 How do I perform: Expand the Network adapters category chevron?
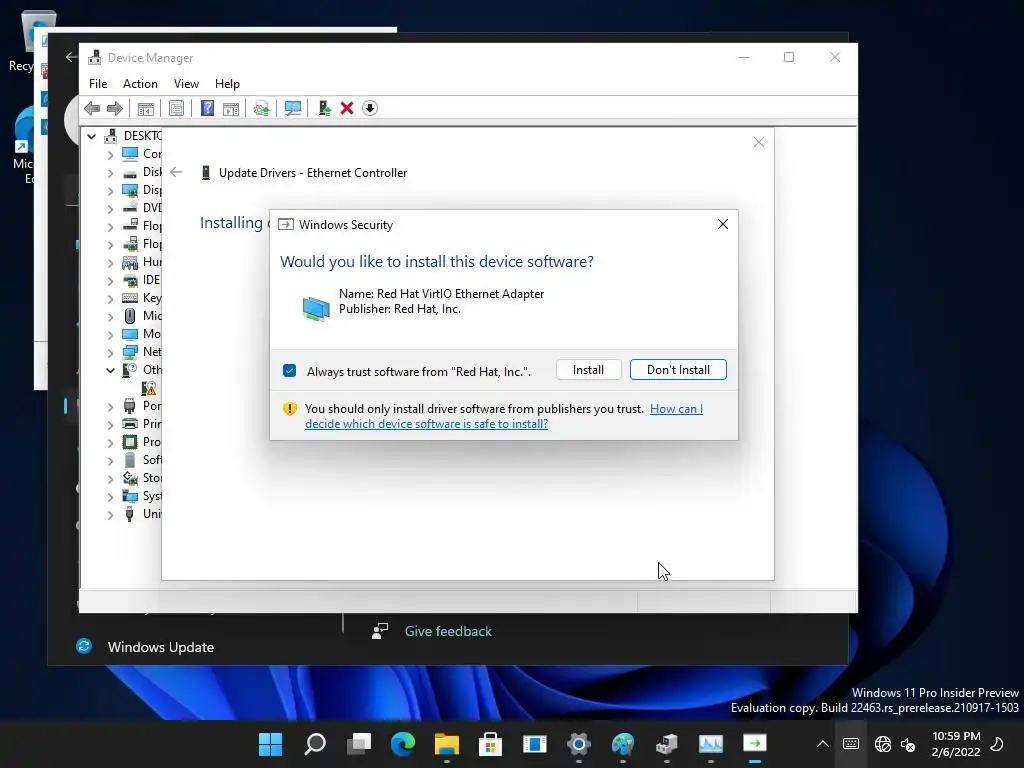click(110, 353)
